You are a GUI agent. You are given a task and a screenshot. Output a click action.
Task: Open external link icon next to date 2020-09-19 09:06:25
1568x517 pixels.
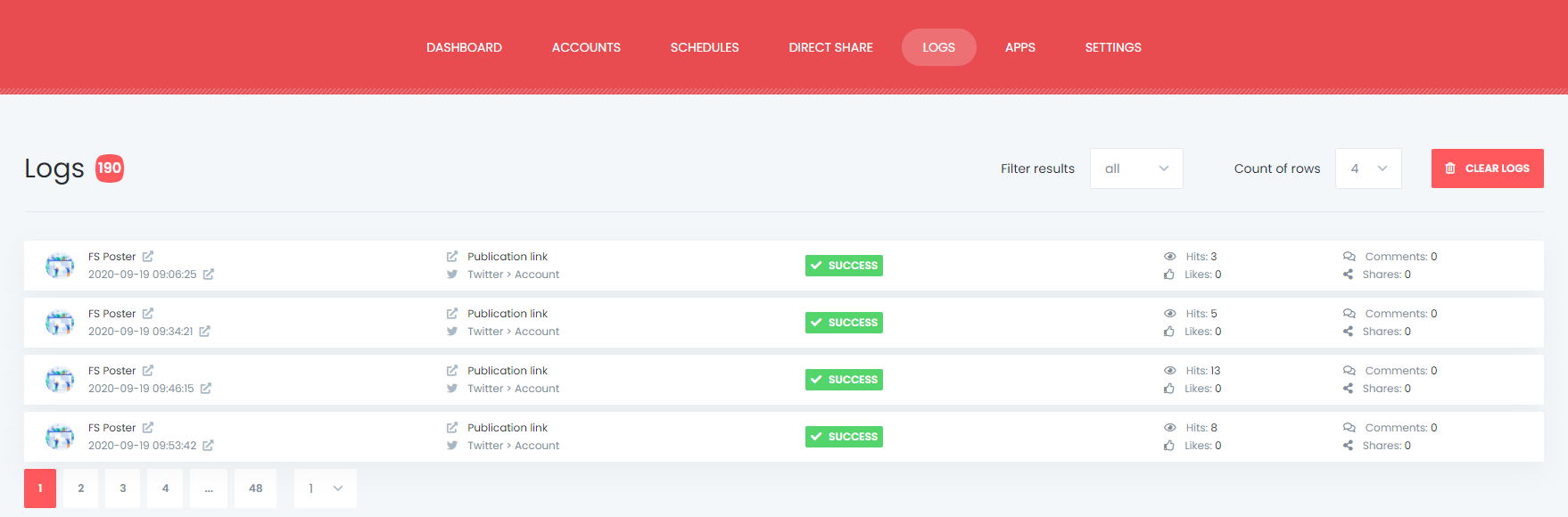pyautogui.click(x=208, y=275)
